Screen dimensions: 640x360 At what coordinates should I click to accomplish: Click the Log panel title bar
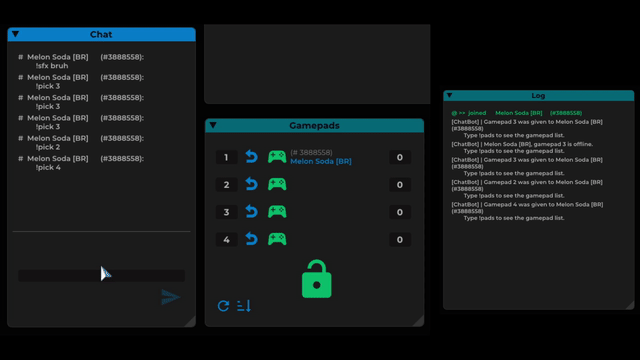[538, 96]
